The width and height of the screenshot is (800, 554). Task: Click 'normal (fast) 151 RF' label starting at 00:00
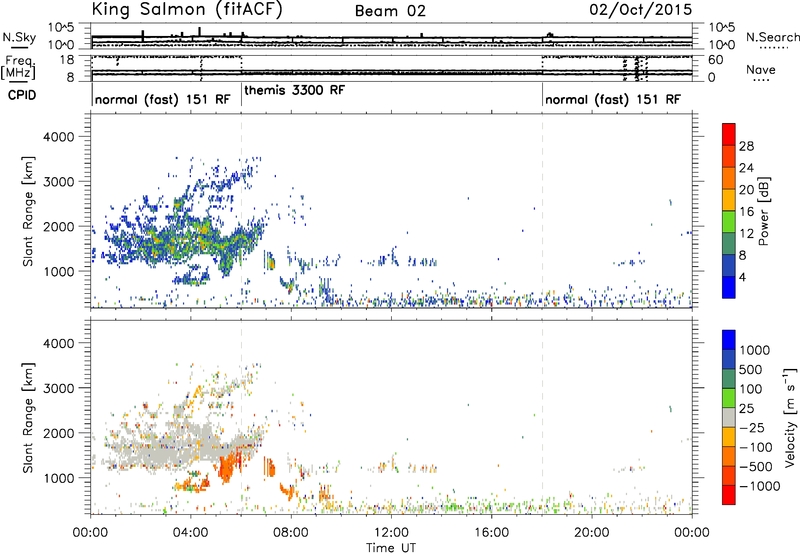pyautogui.click(x=163, y=99)
